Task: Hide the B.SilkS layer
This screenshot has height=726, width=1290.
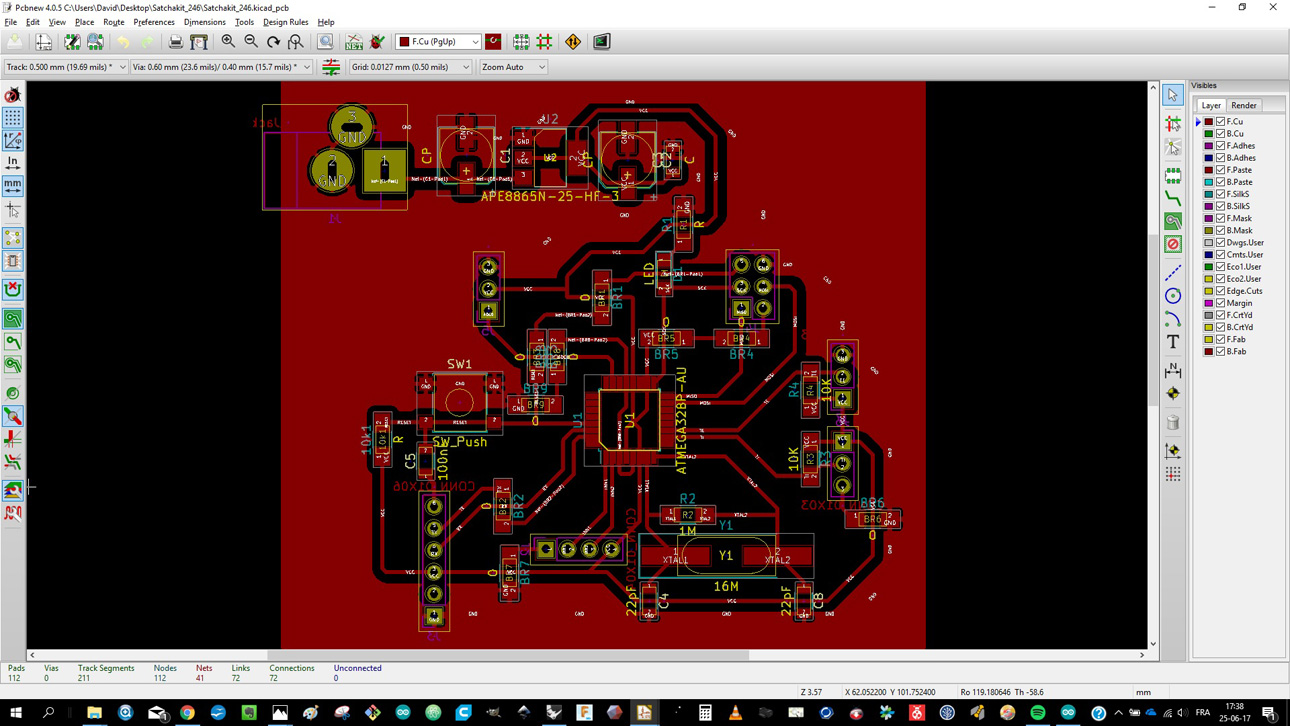Action: [1221, 206]
